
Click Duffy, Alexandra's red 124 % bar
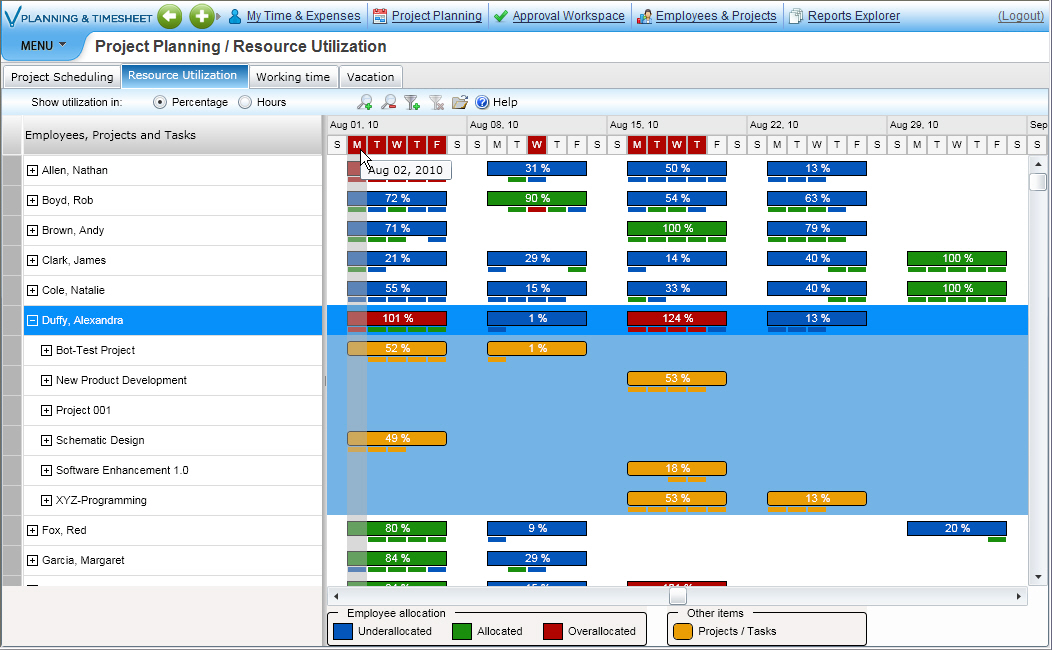[677, 319]
